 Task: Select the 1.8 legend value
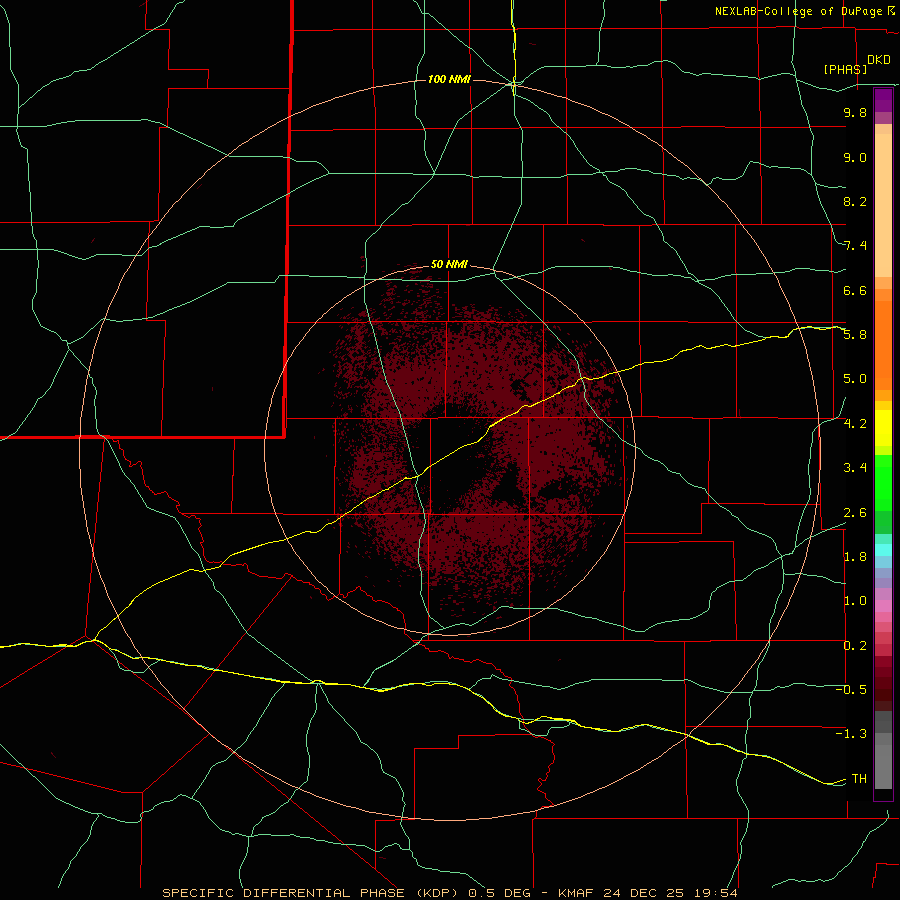(855, 557)
